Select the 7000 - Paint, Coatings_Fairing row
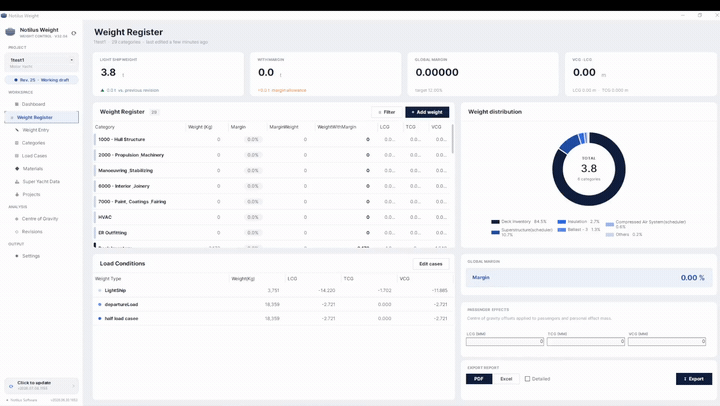The width and height of the screenshot is (720, 406). point(272,202)
